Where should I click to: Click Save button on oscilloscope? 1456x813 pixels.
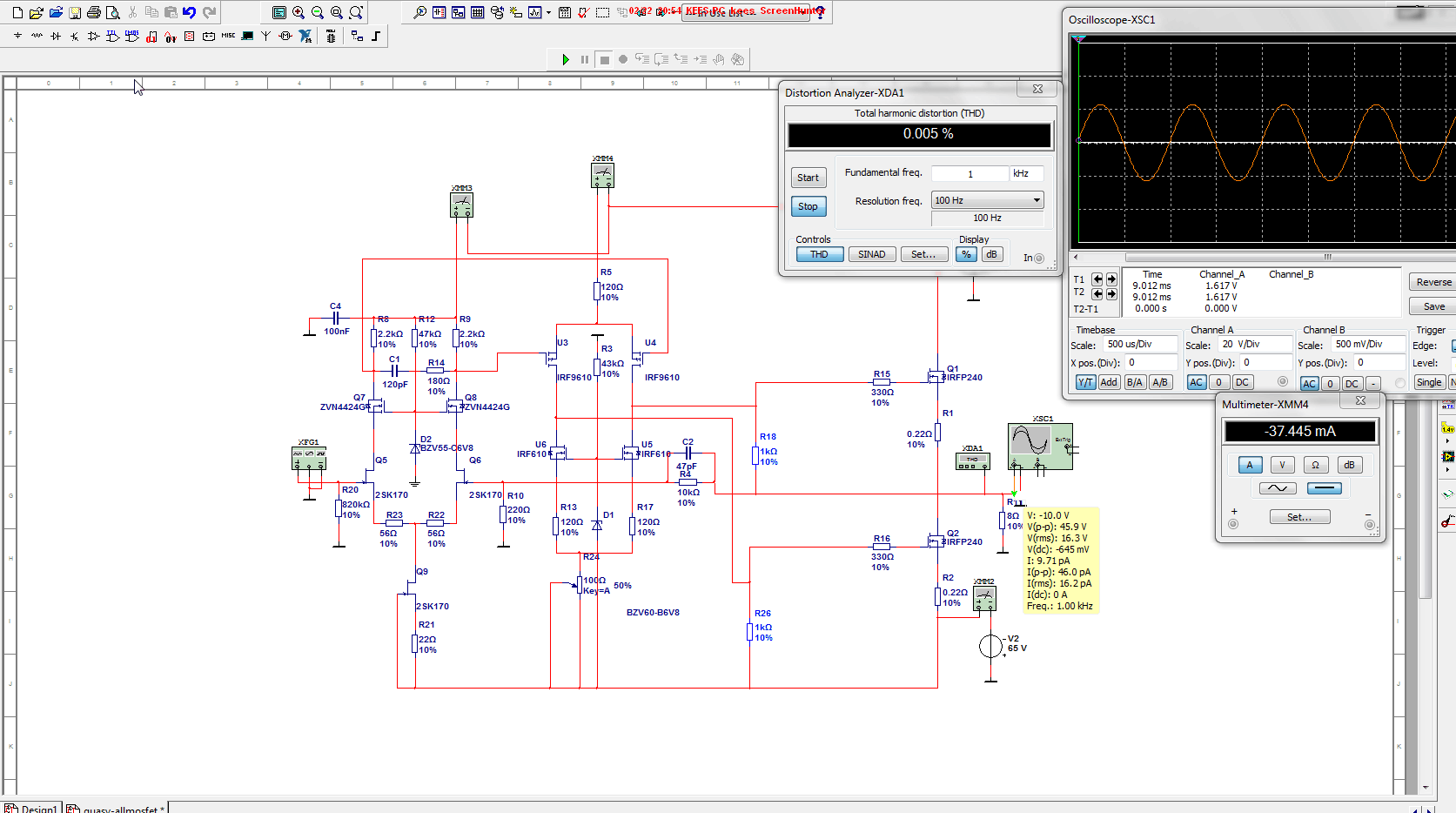(1433, 306)
